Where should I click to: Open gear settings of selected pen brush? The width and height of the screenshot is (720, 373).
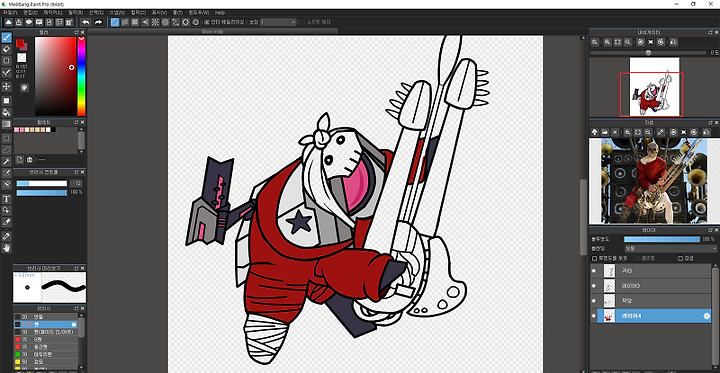(73, 324)
